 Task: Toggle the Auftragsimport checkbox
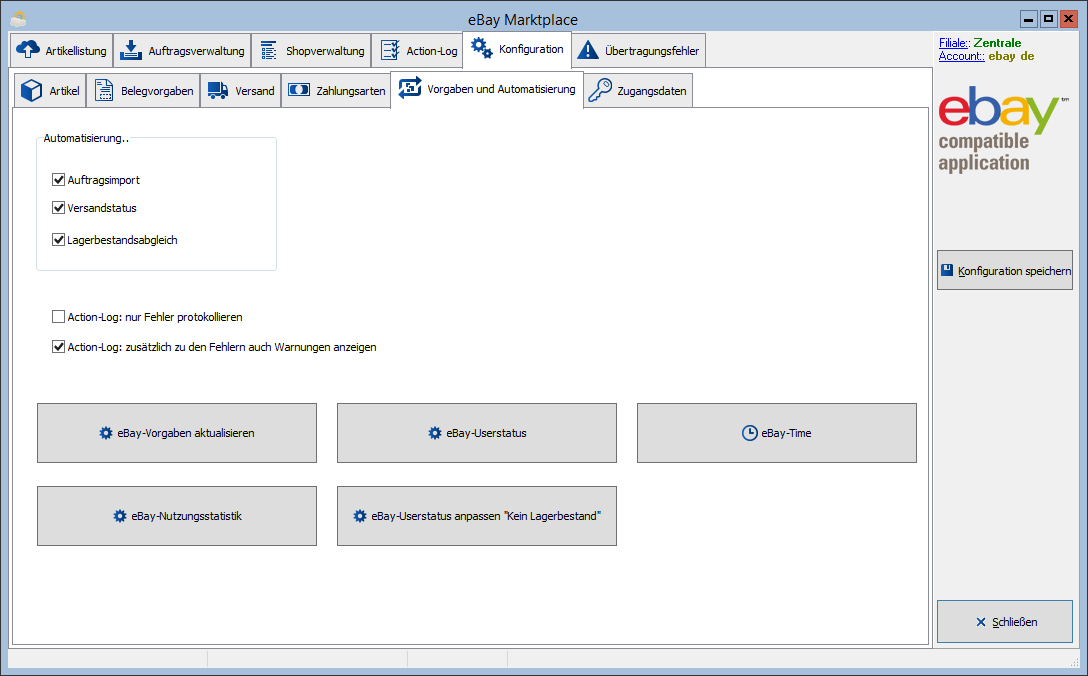tap(58, 180)
